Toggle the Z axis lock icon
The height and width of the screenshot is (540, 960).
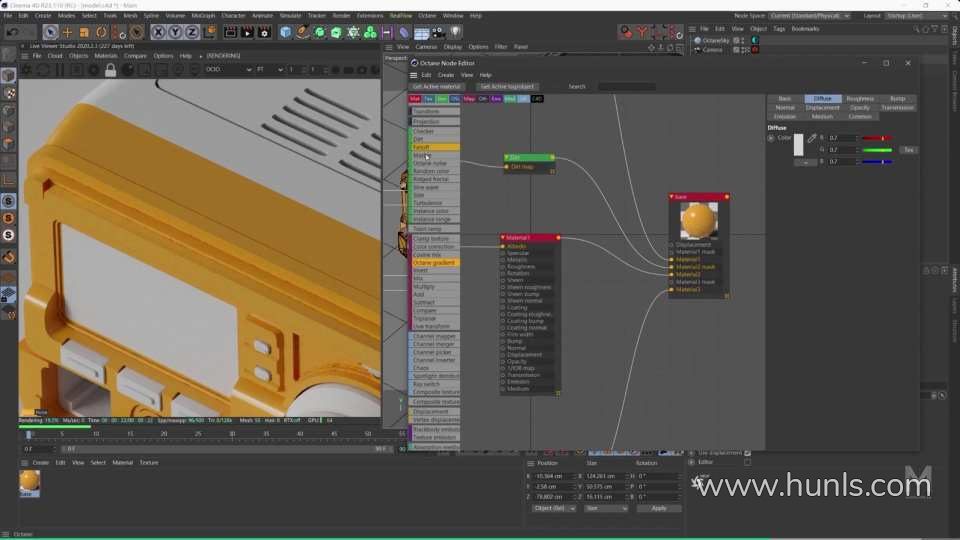point(192,32)
